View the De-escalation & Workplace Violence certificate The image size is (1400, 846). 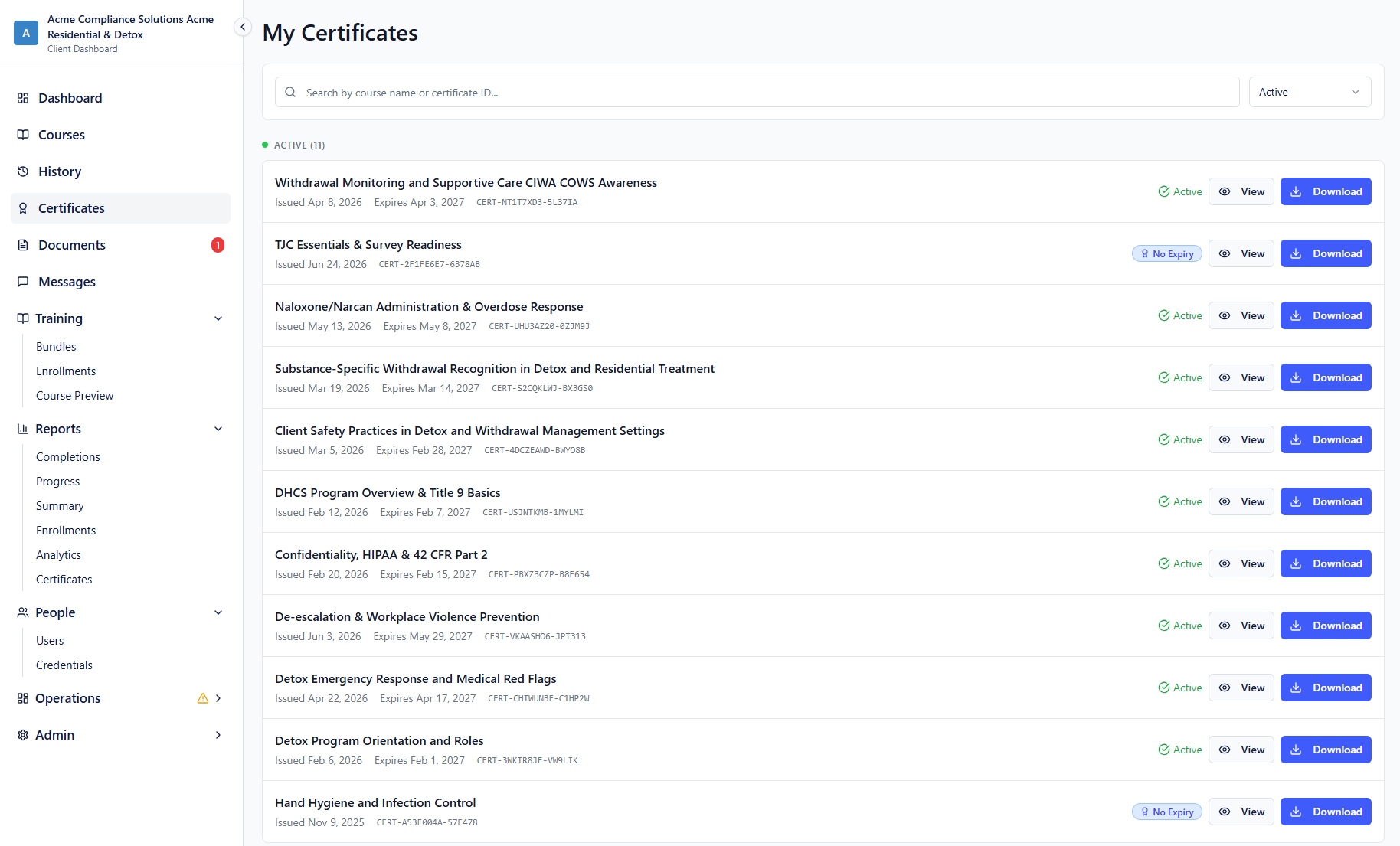[1241, 626]
